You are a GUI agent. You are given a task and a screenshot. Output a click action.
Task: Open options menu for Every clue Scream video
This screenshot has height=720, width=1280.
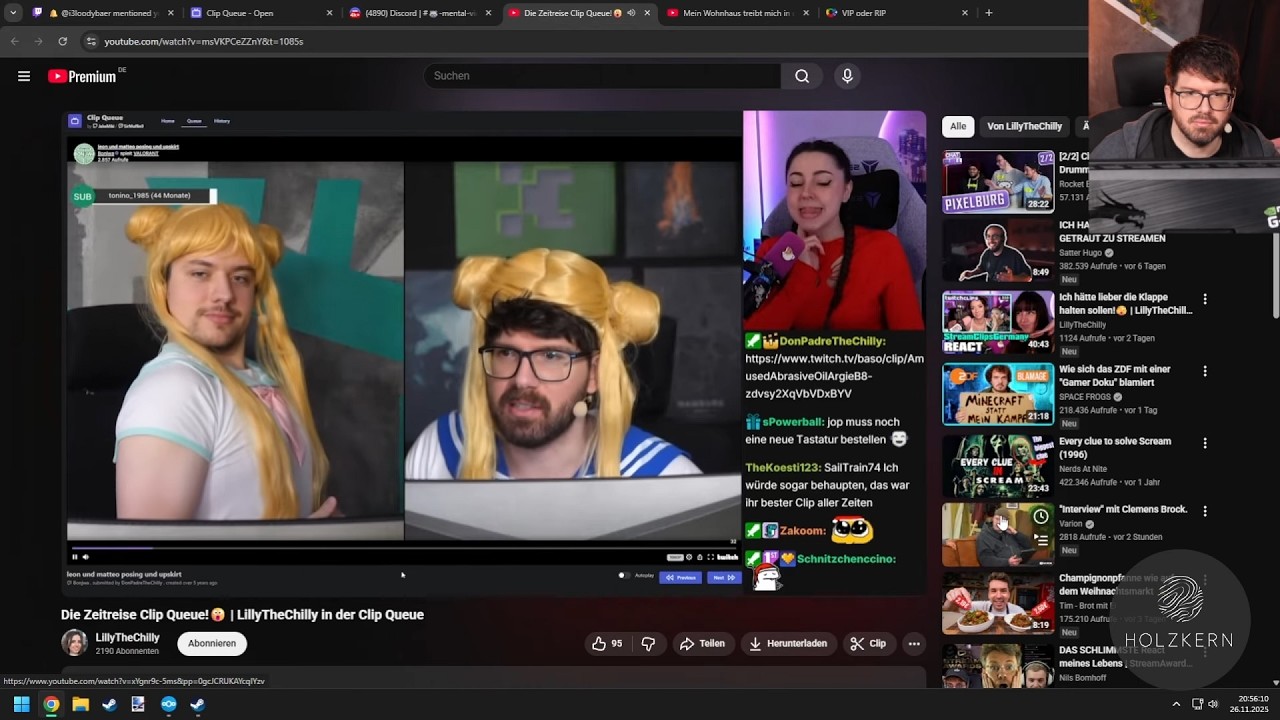point(1205,443)
